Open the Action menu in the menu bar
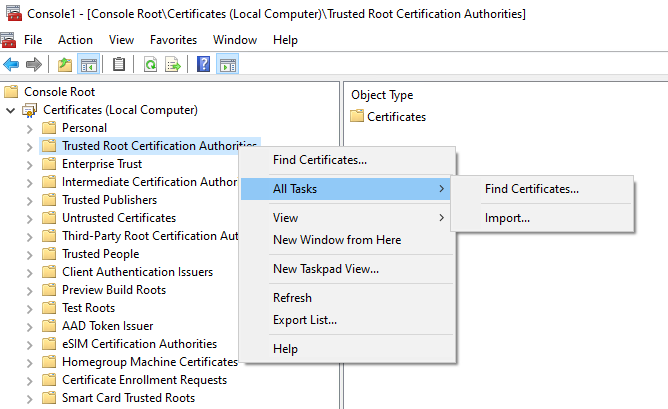 click(x=75, y=40)
